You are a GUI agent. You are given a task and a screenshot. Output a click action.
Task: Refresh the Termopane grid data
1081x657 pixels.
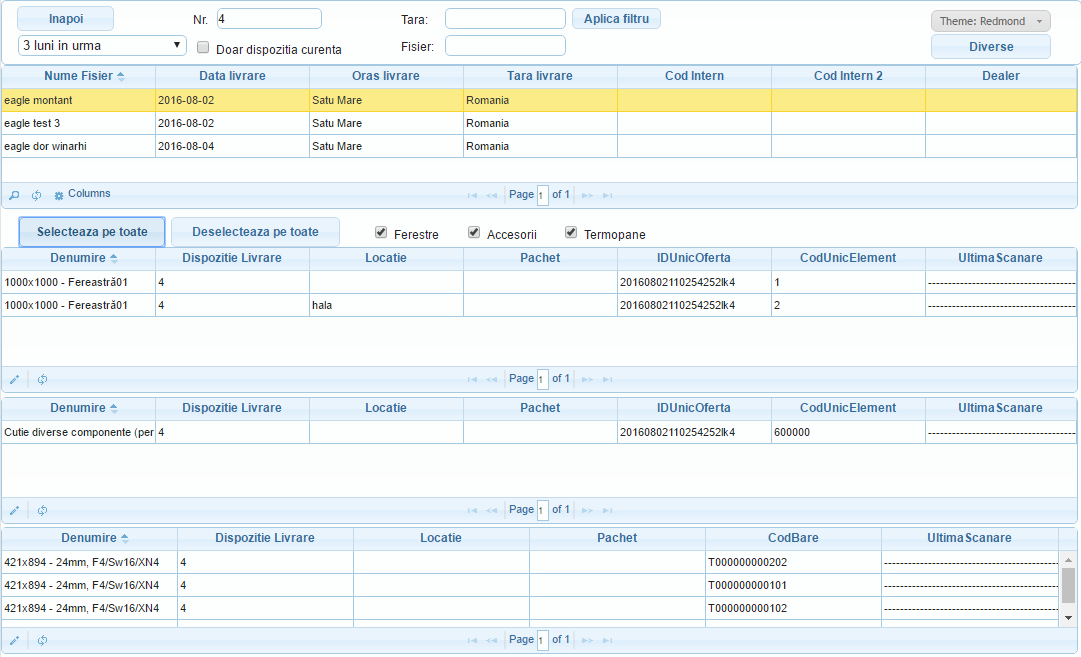(42, 639)
